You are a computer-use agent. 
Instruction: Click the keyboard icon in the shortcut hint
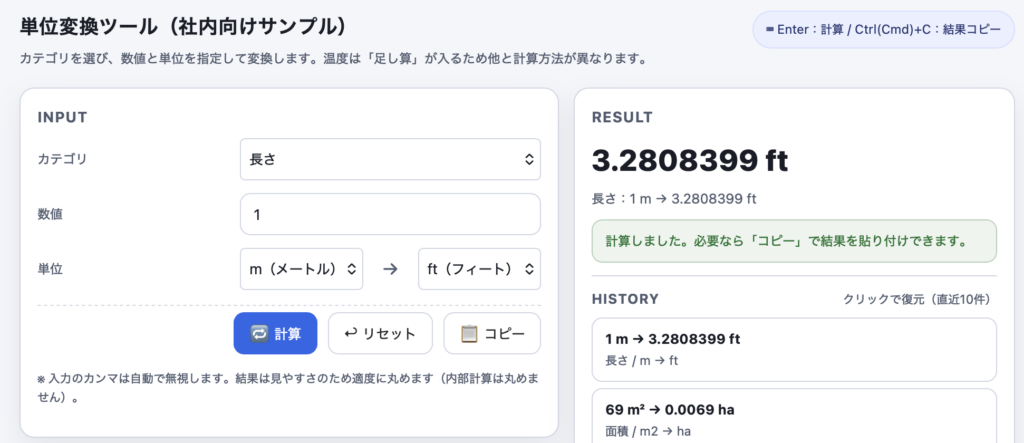pos(770,30)
